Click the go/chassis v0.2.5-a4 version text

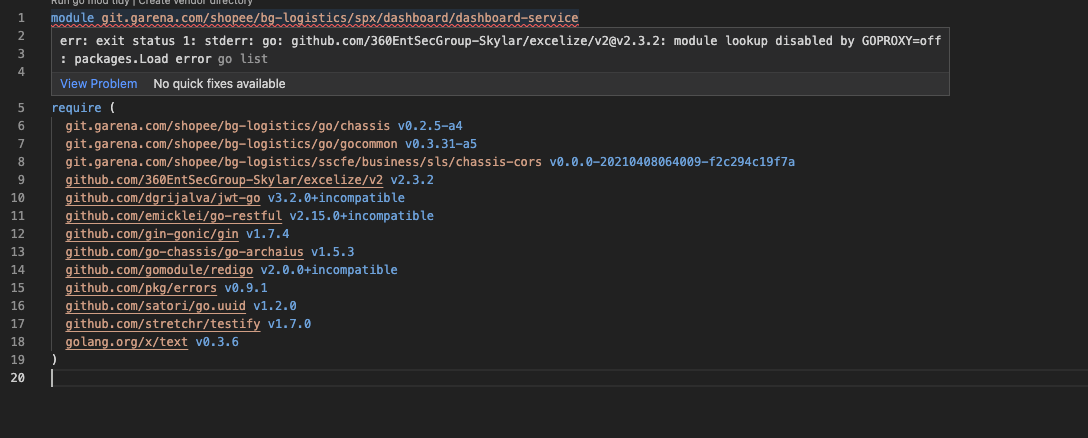point(430,126)
